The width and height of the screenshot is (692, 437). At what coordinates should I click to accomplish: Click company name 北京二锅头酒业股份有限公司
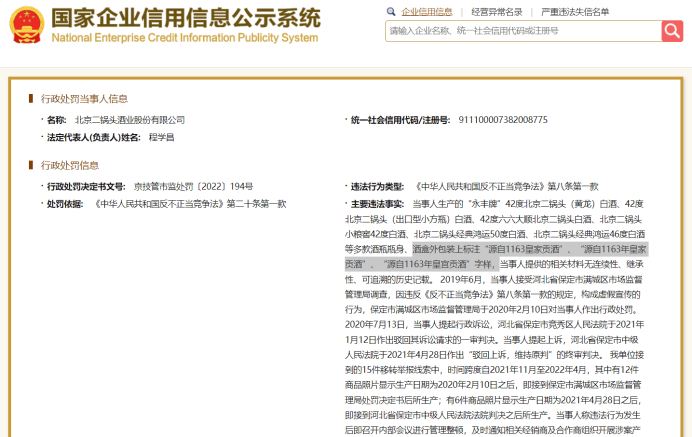coord(130,120)
